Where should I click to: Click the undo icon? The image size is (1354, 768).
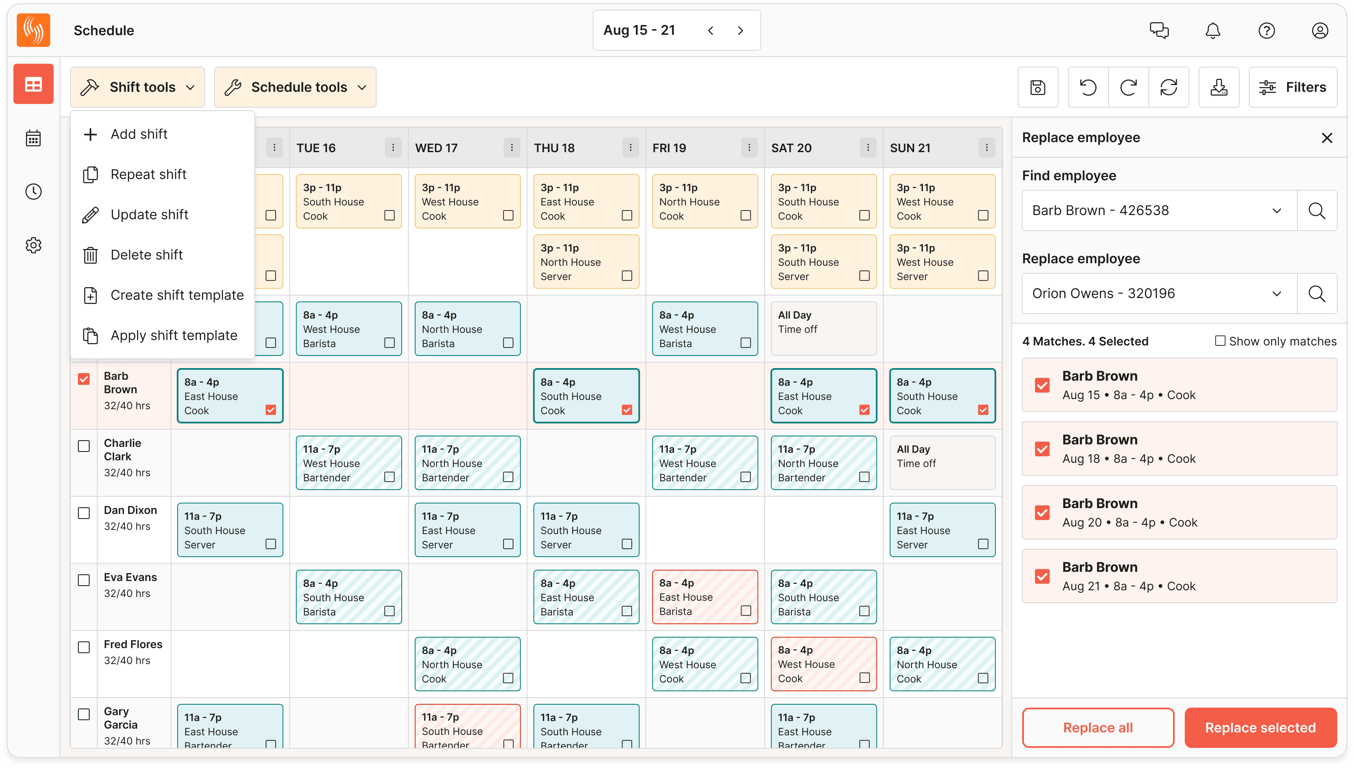pos(1088,87)
